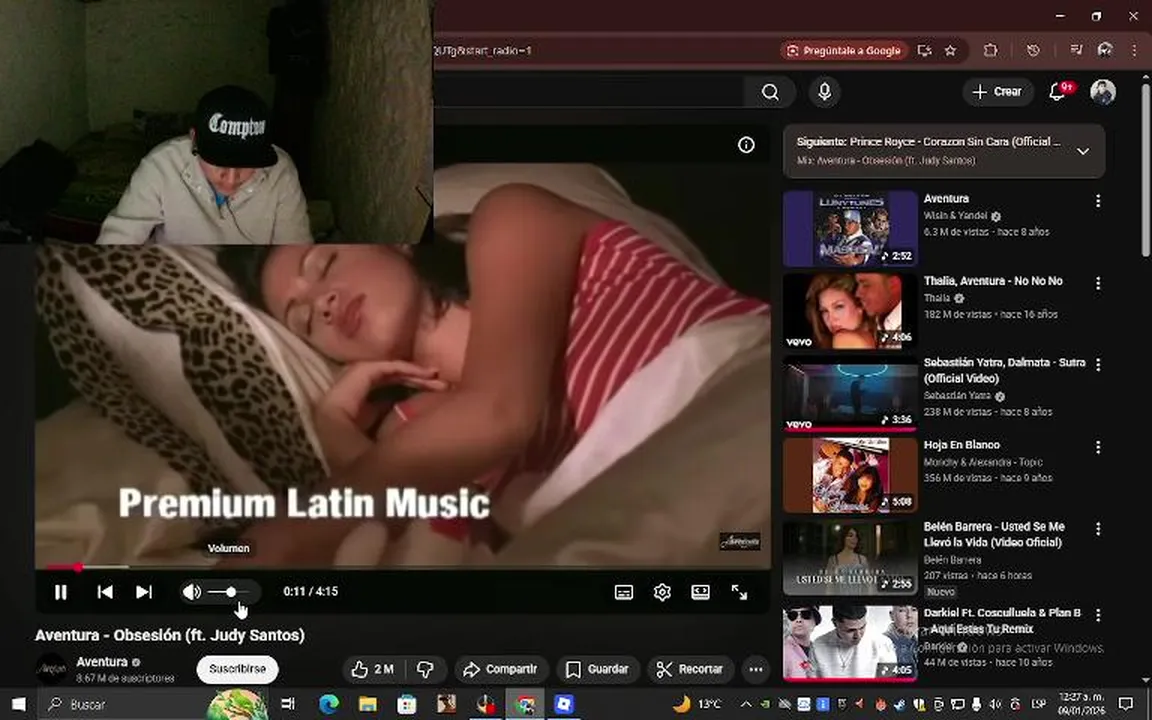This screenshot has height=720, width=1152.
Task: Click the YouTube search magnifier button
Action: click(769, 92)
